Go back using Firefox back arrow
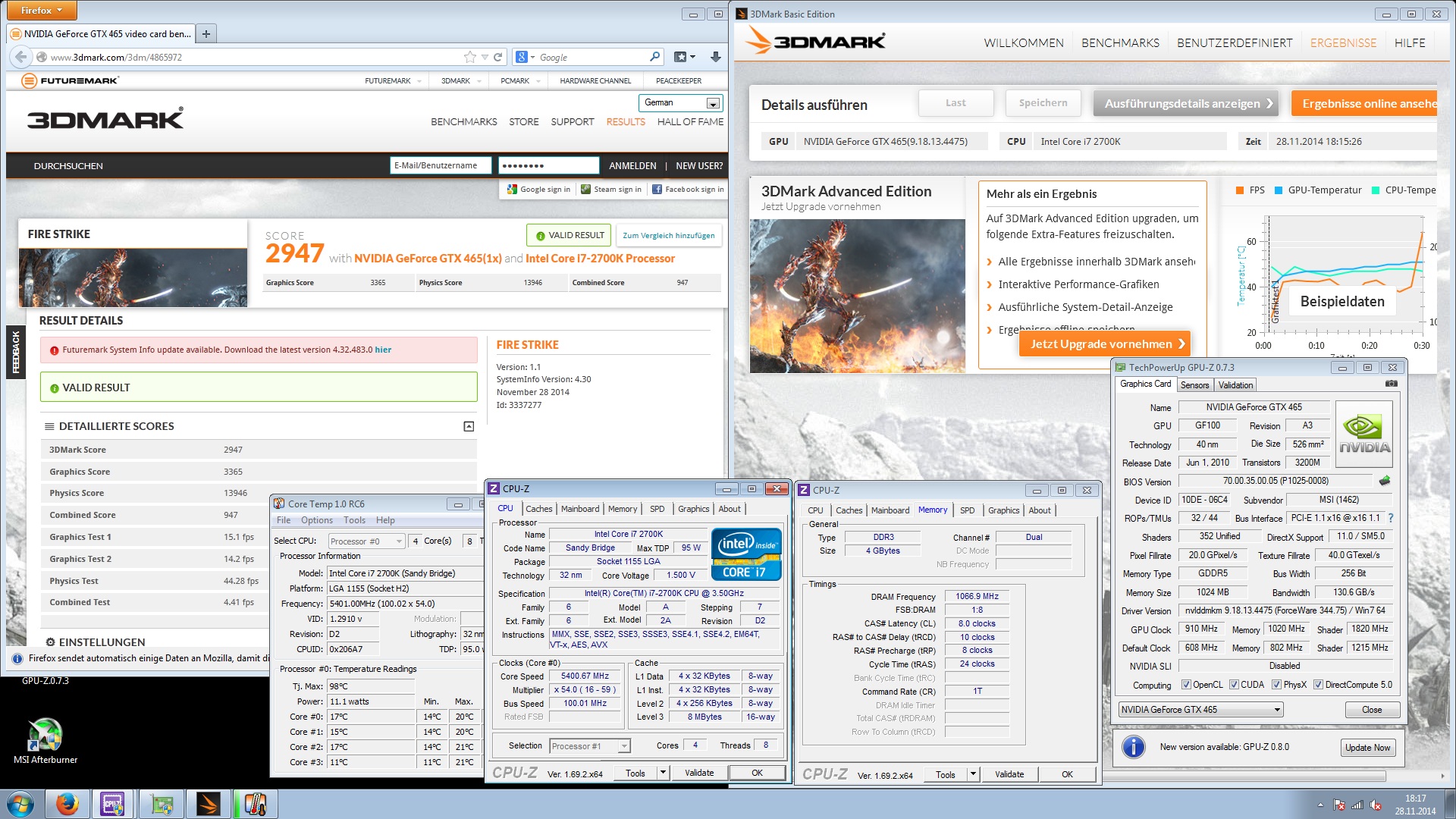 click(21, 57)
